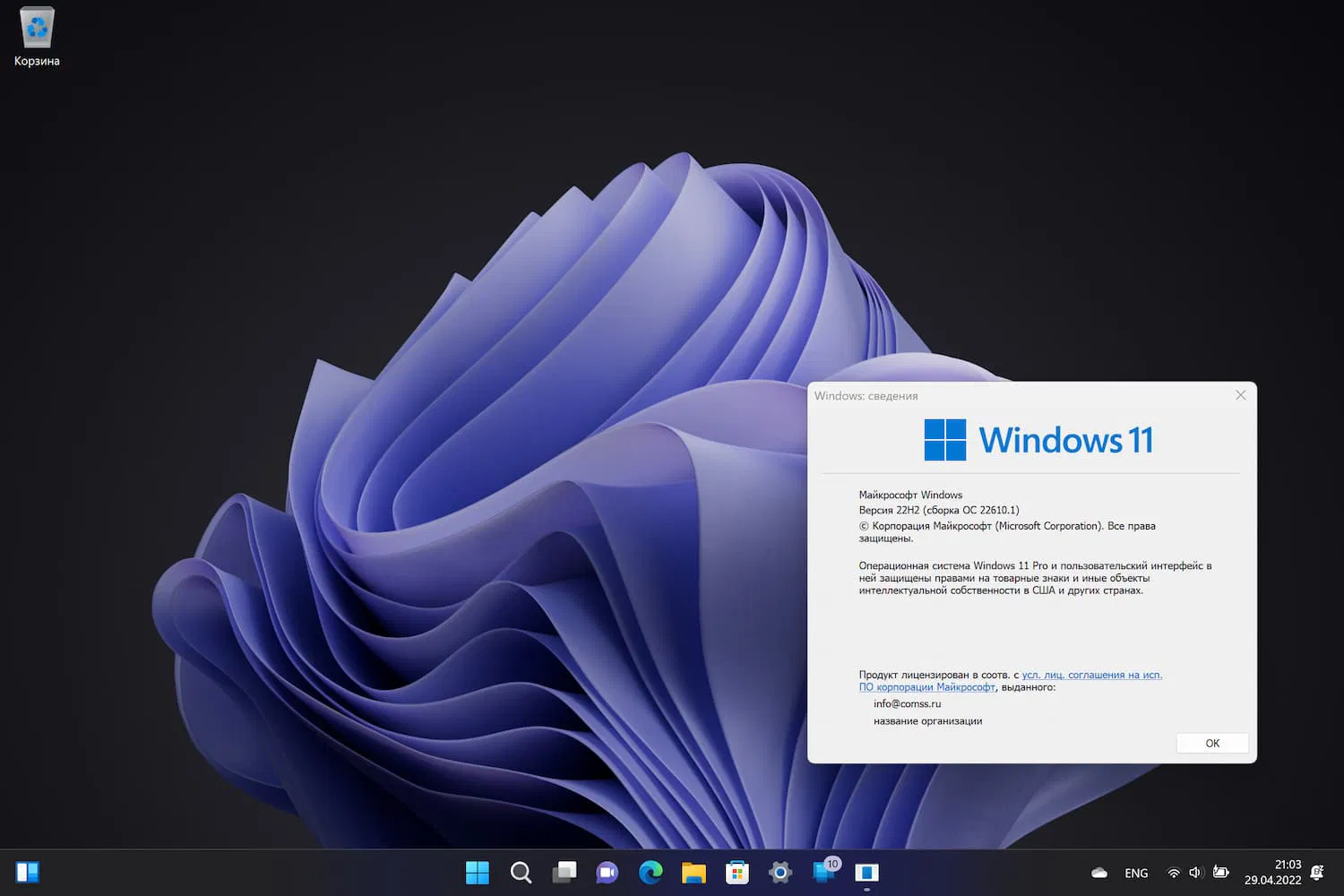Open the Start menu
The width and height of the screenshot is (1344, 896).
click(x=478, y=872)
